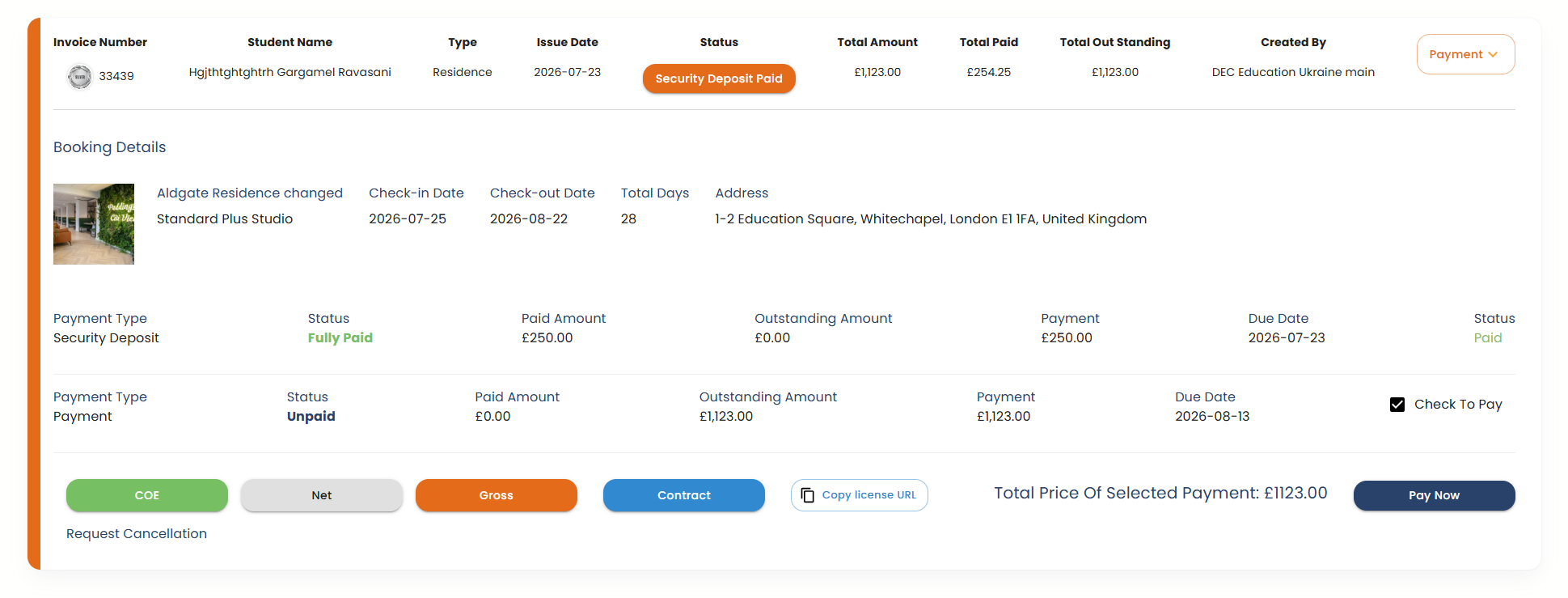Click the Check To Pay label
The image size is (1568, 598).
tap(1458, 405)
